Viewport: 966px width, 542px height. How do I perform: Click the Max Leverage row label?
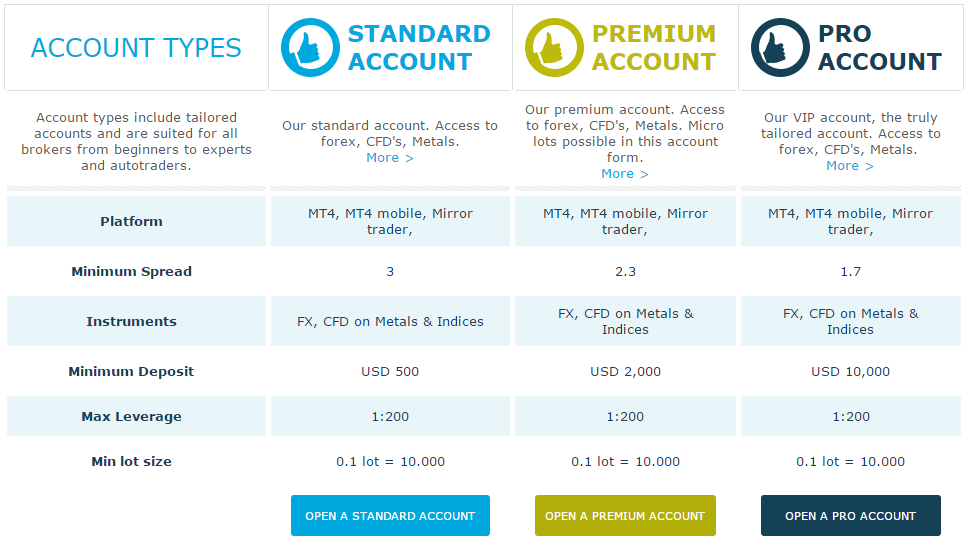[131, 416]
